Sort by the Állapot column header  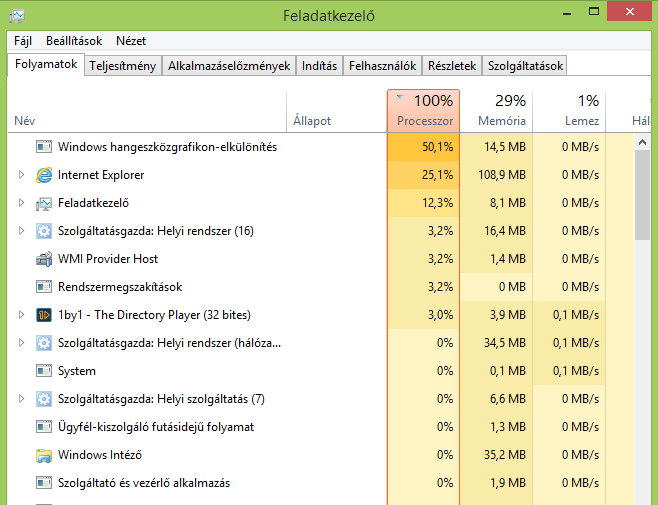pyautogui.click(x=337, y=111)
